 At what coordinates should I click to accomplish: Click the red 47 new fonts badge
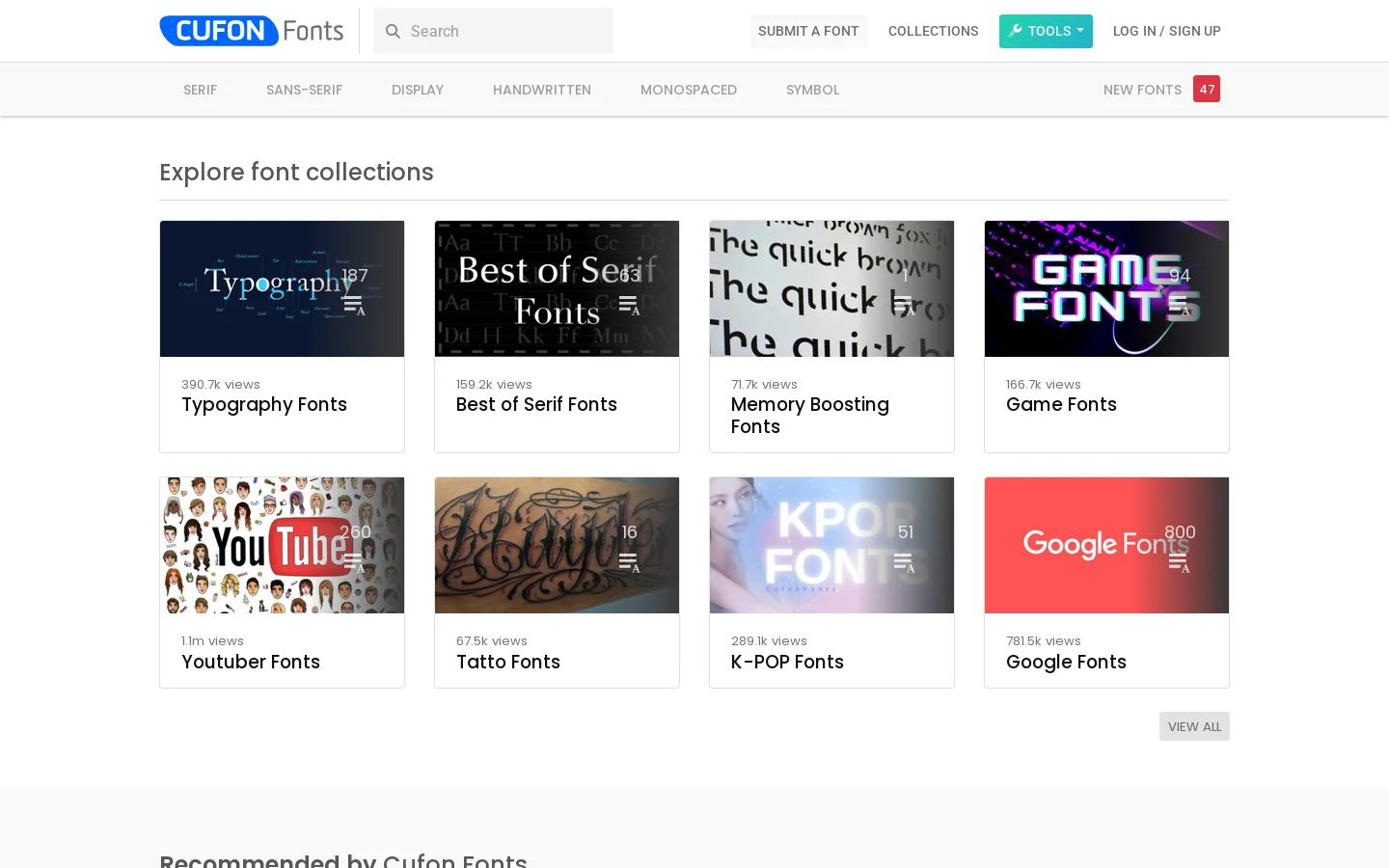point(1207,89)
